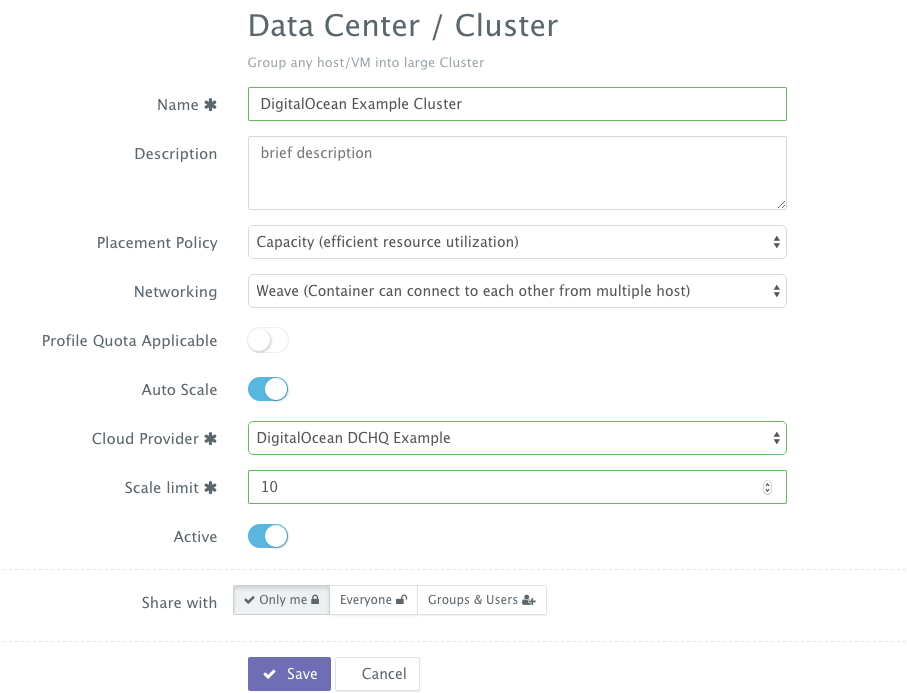Screen dimensions: 907x693
Task: Switch sharing to Everyone
Action: pyautogui.click(x=372, y=599)
